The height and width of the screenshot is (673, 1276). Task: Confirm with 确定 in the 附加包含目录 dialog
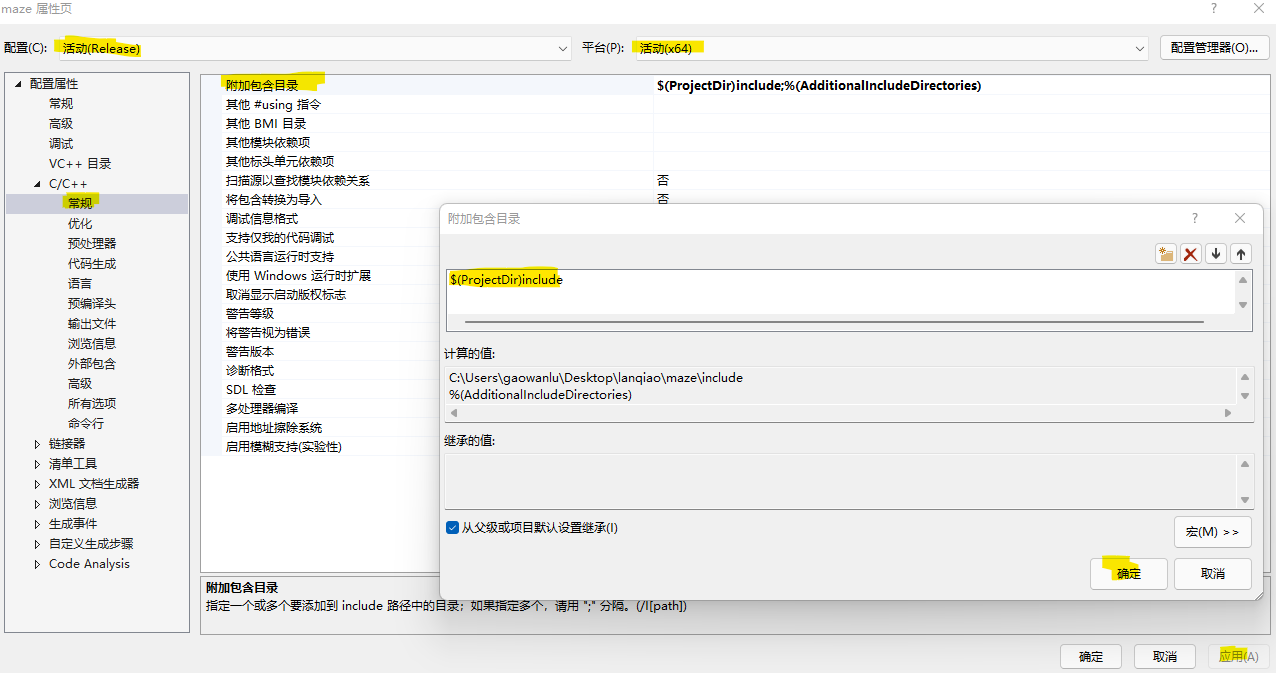click(x=1128, y=573)
